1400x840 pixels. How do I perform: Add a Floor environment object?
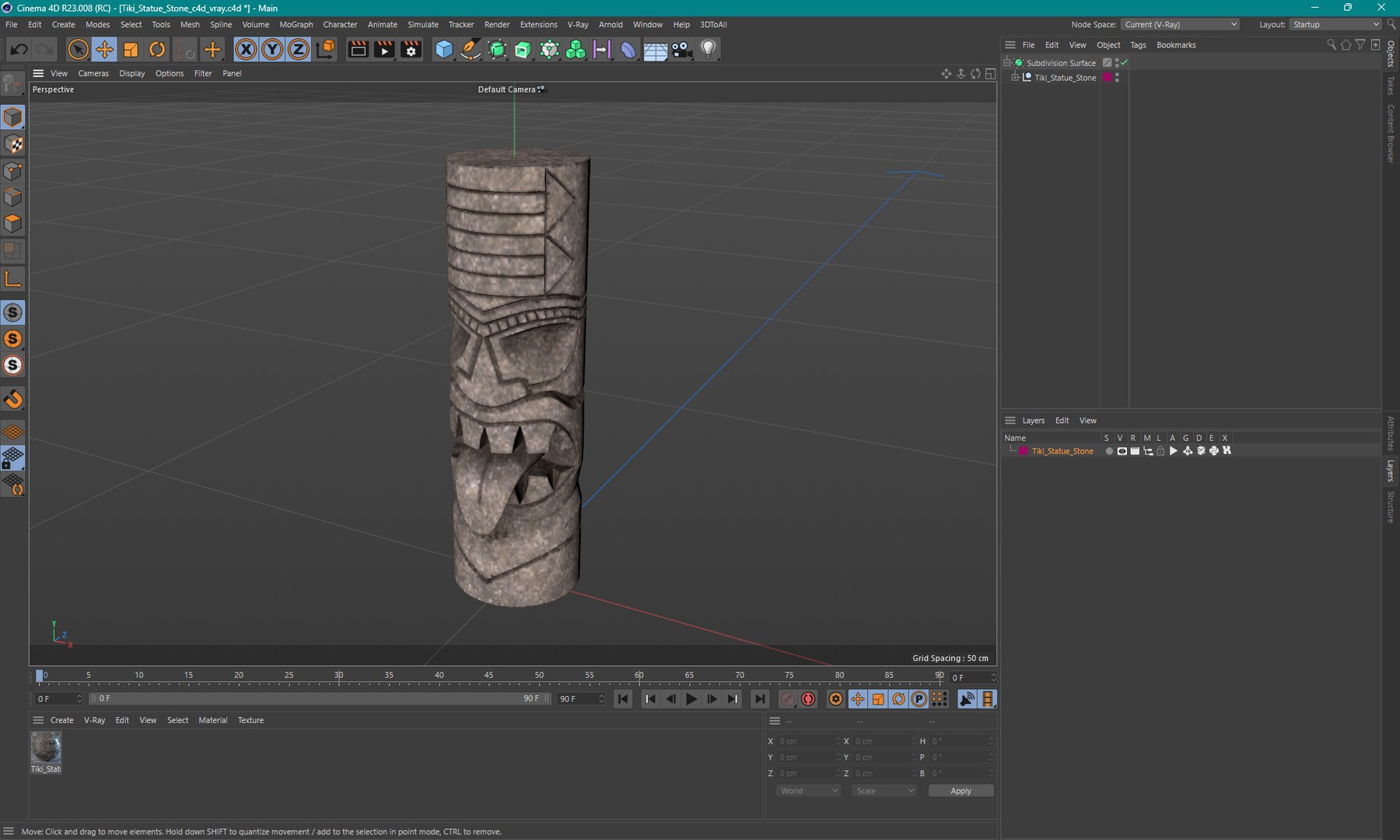click(x=655, y=50)
